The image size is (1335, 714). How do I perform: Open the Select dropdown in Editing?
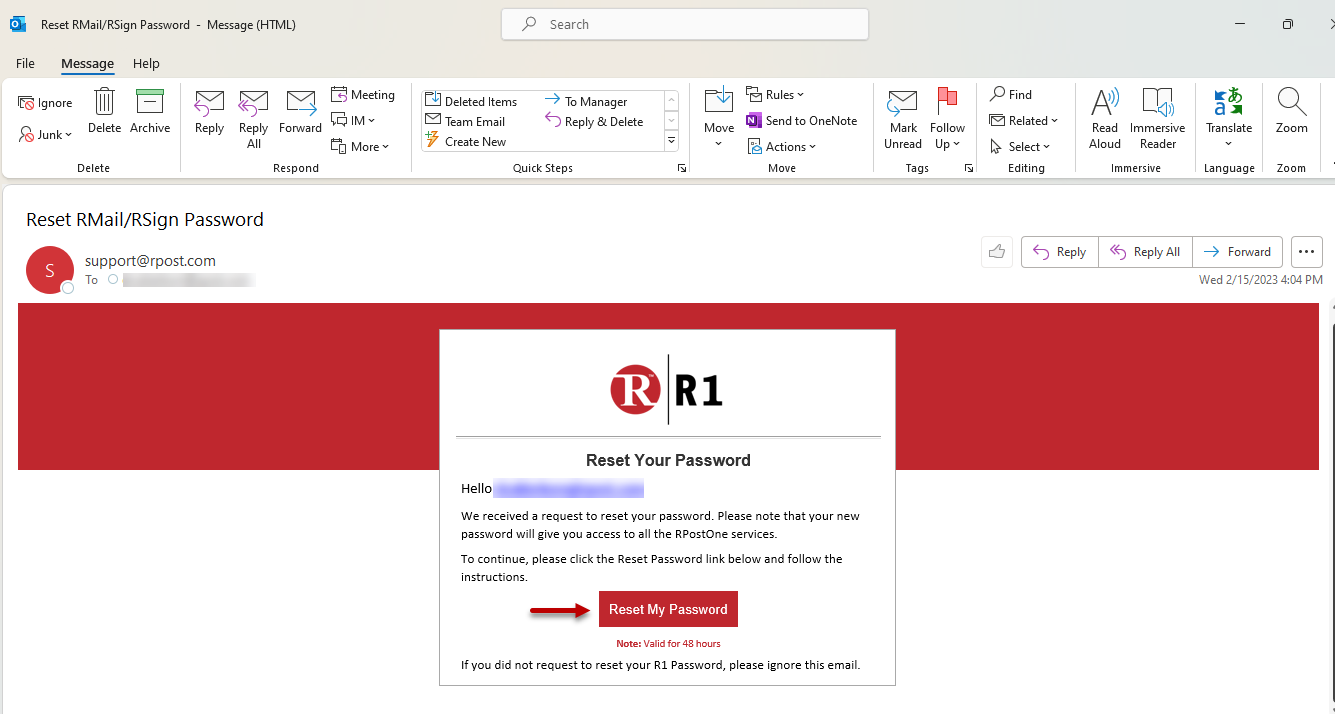(1020, 147)
